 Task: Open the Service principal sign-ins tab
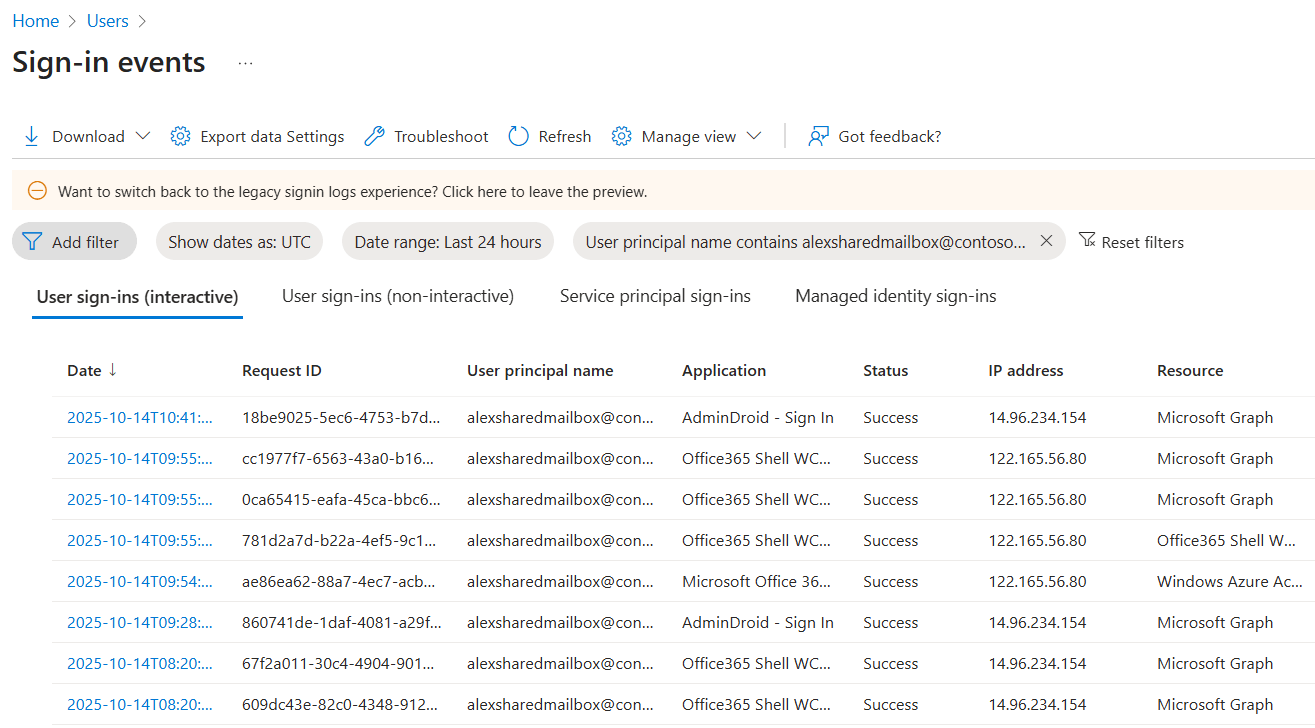[655, 296]
